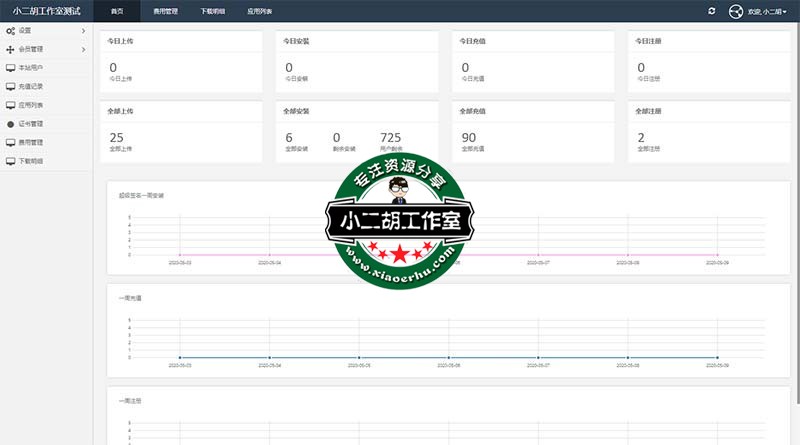Click the monitor icon beside sidebar 下载明细
800x445 pixels.
click(x=10, y=161)
